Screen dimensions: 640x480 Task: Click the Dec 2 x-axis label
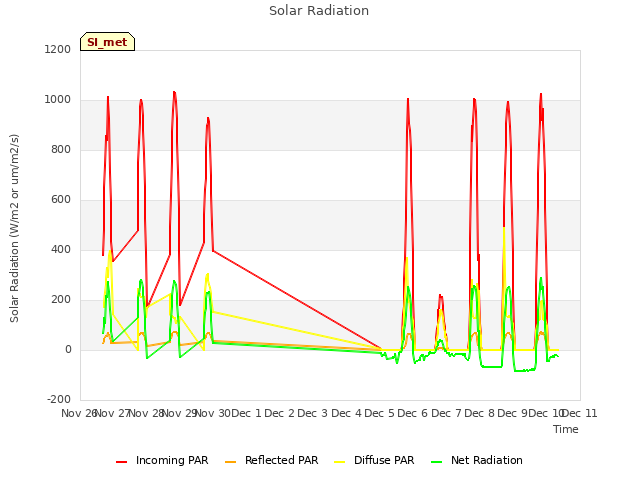[280, 413]
